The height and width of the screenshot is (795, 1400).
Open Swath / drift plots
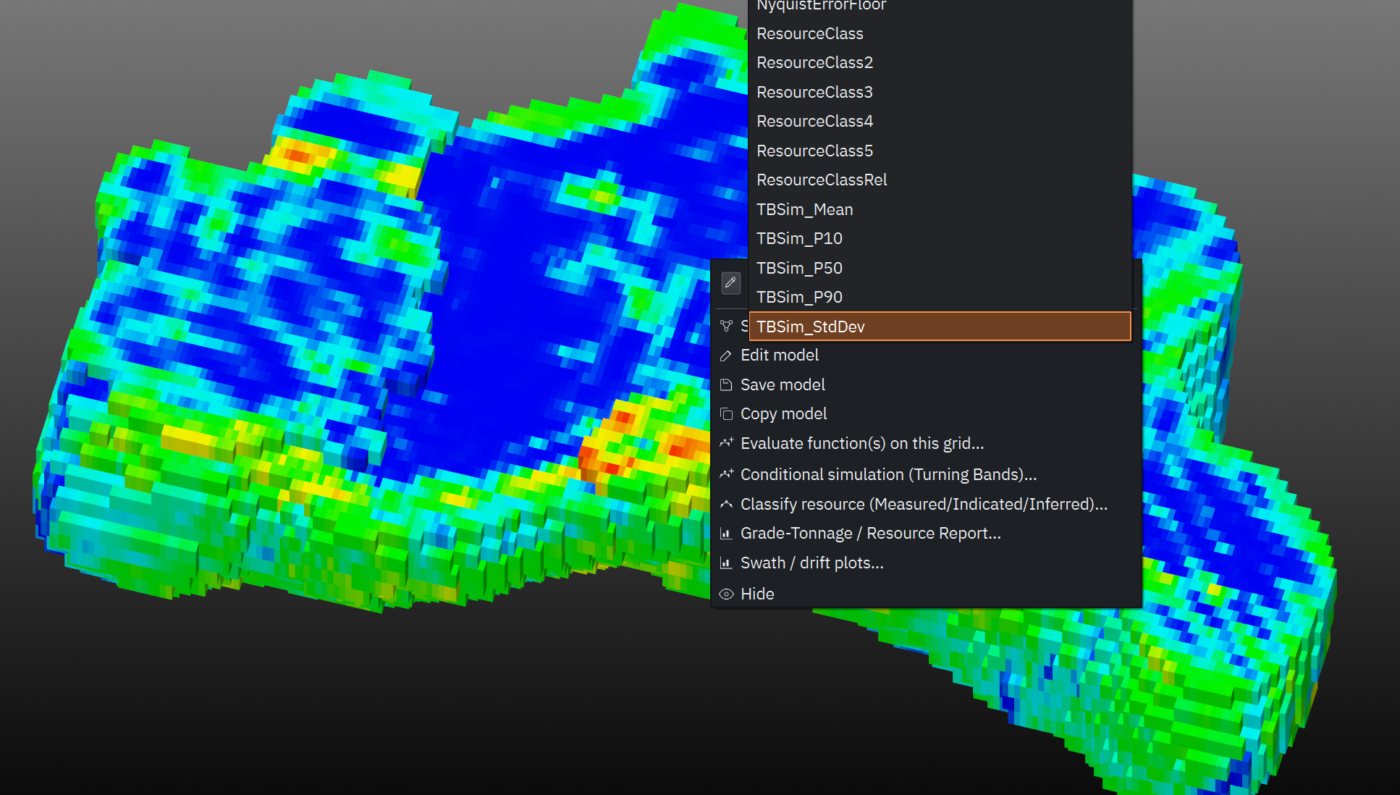tap(926, 563)
